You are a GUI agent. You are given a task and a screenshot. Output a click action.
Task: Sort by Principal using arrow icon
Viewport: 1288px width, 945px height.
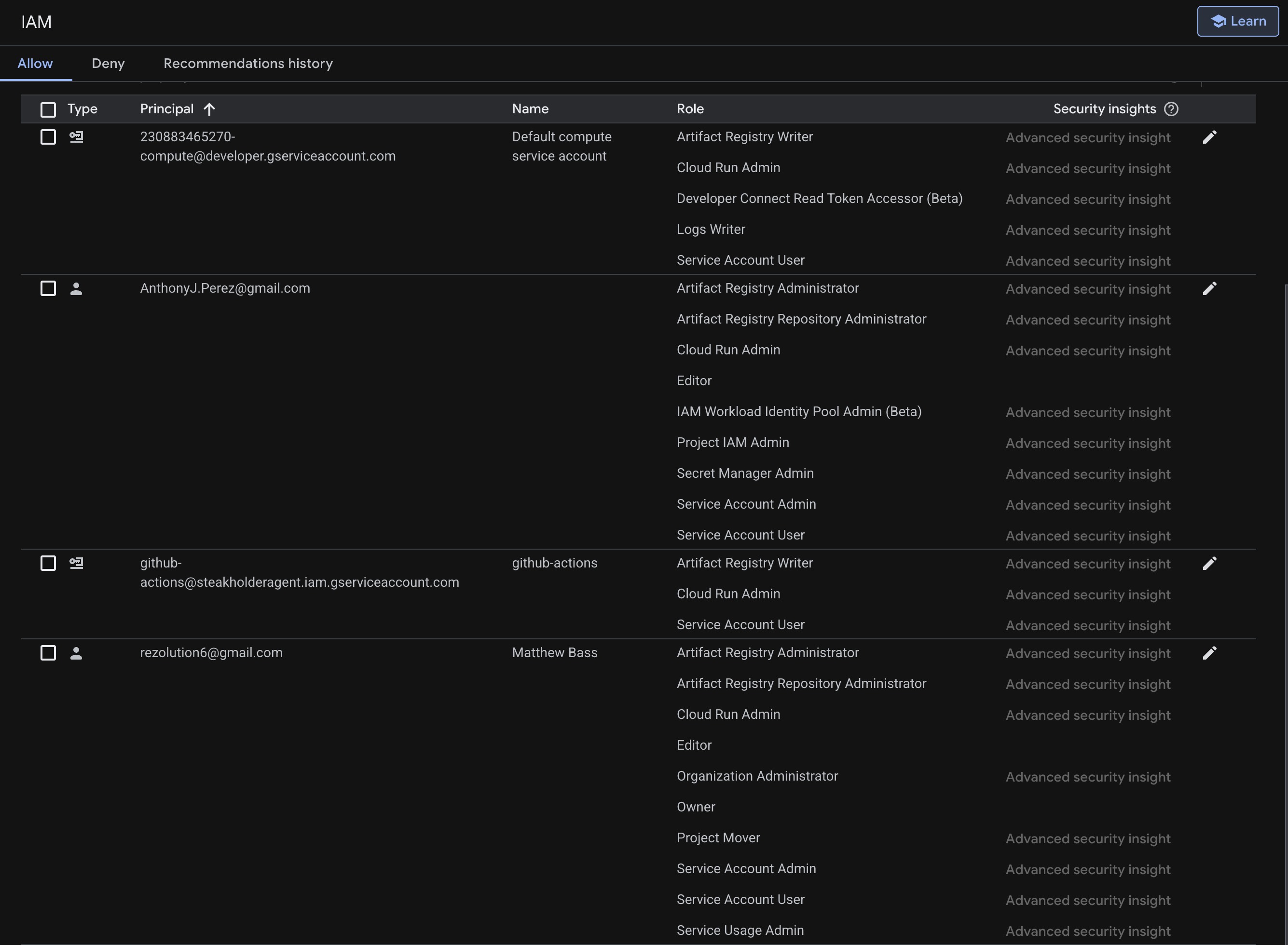pyautogui.click(x=209, y=109)
